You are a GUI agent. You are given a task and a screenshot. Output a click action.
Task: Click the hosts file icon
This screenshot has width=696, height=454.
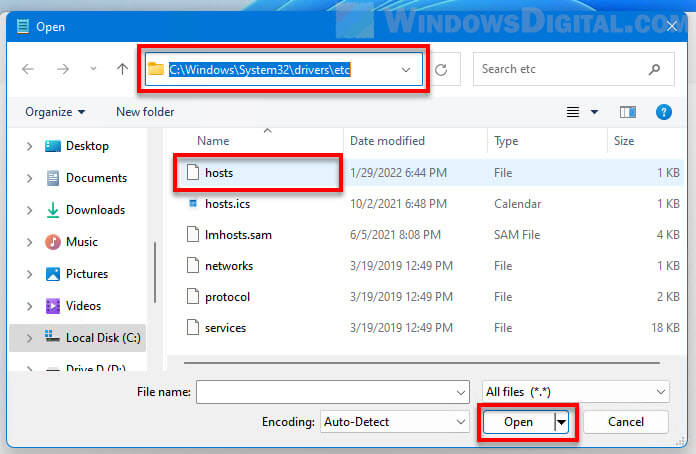(193, 172)
